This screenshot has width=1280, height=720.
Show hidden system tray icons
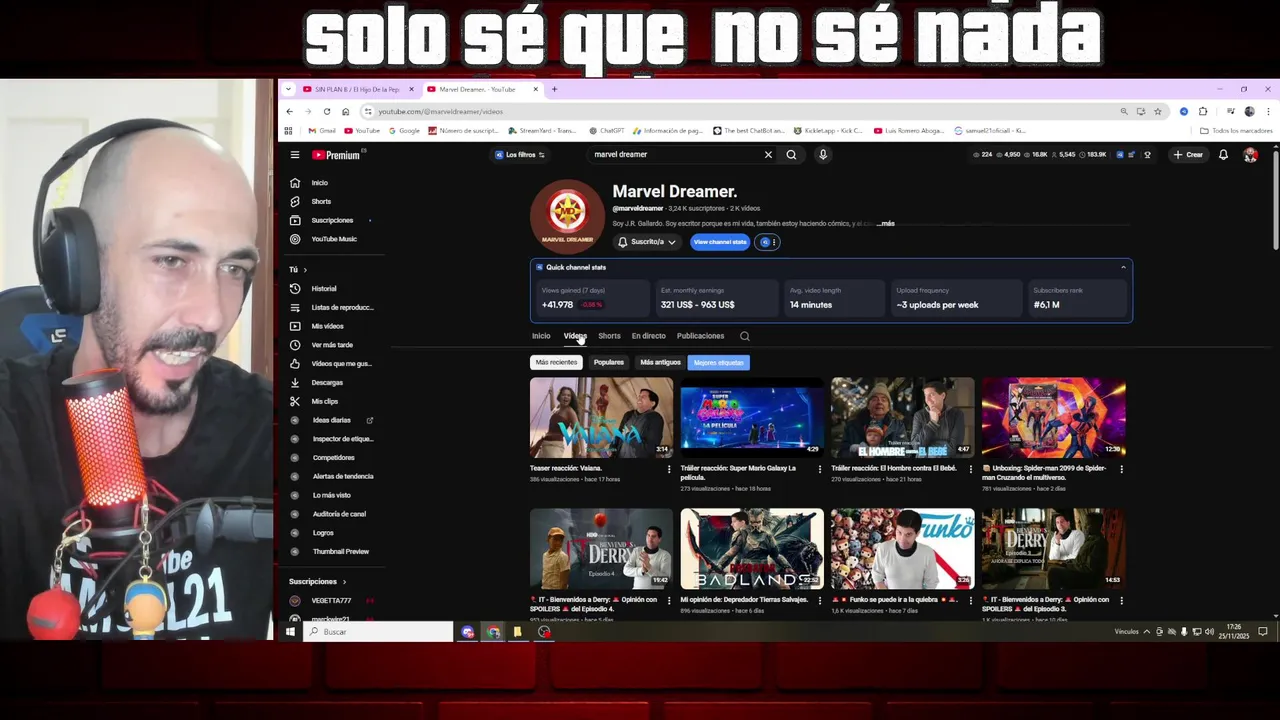coord(1147,632)
